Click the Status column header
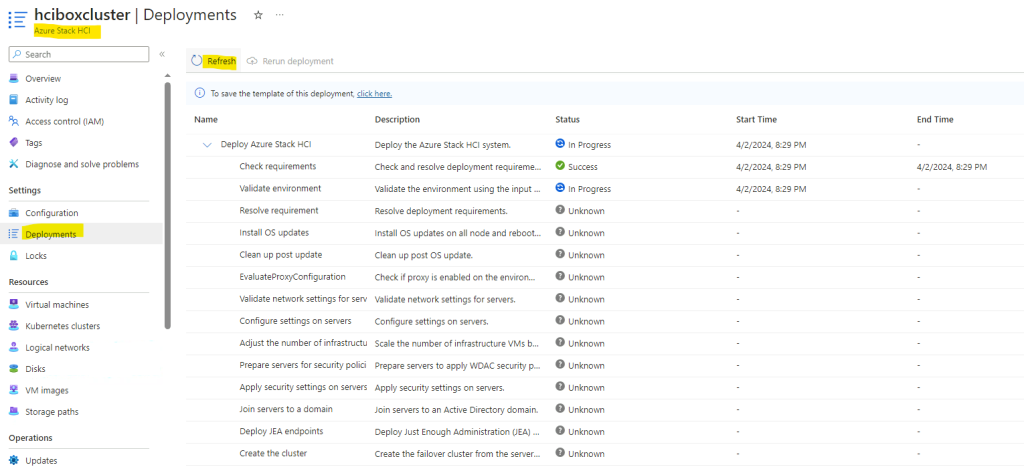Viewport: 1024px width, 469px height. [x=568, y=120]
